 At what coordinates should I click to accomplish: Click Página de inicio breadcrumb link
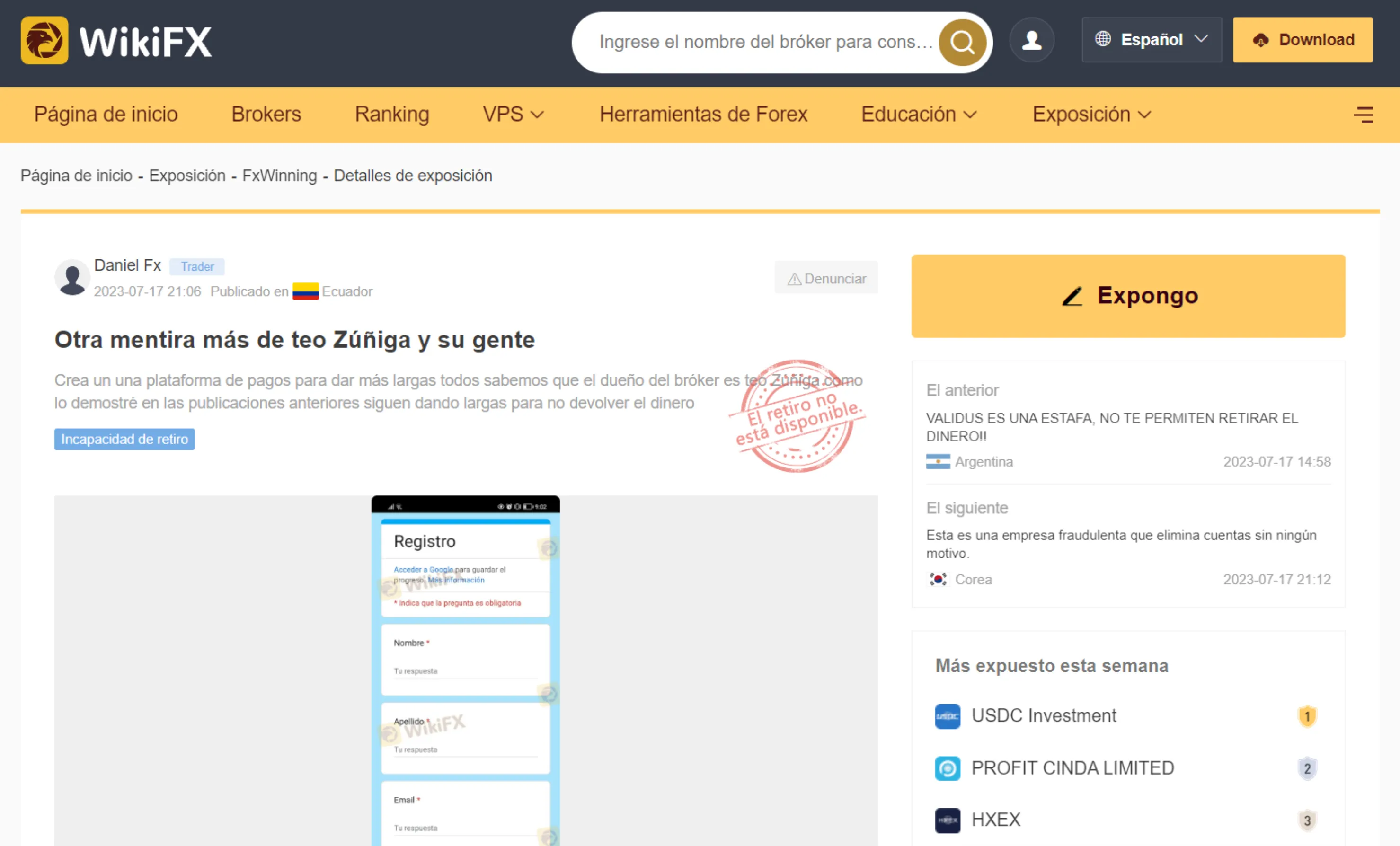(x=76, y=176)
